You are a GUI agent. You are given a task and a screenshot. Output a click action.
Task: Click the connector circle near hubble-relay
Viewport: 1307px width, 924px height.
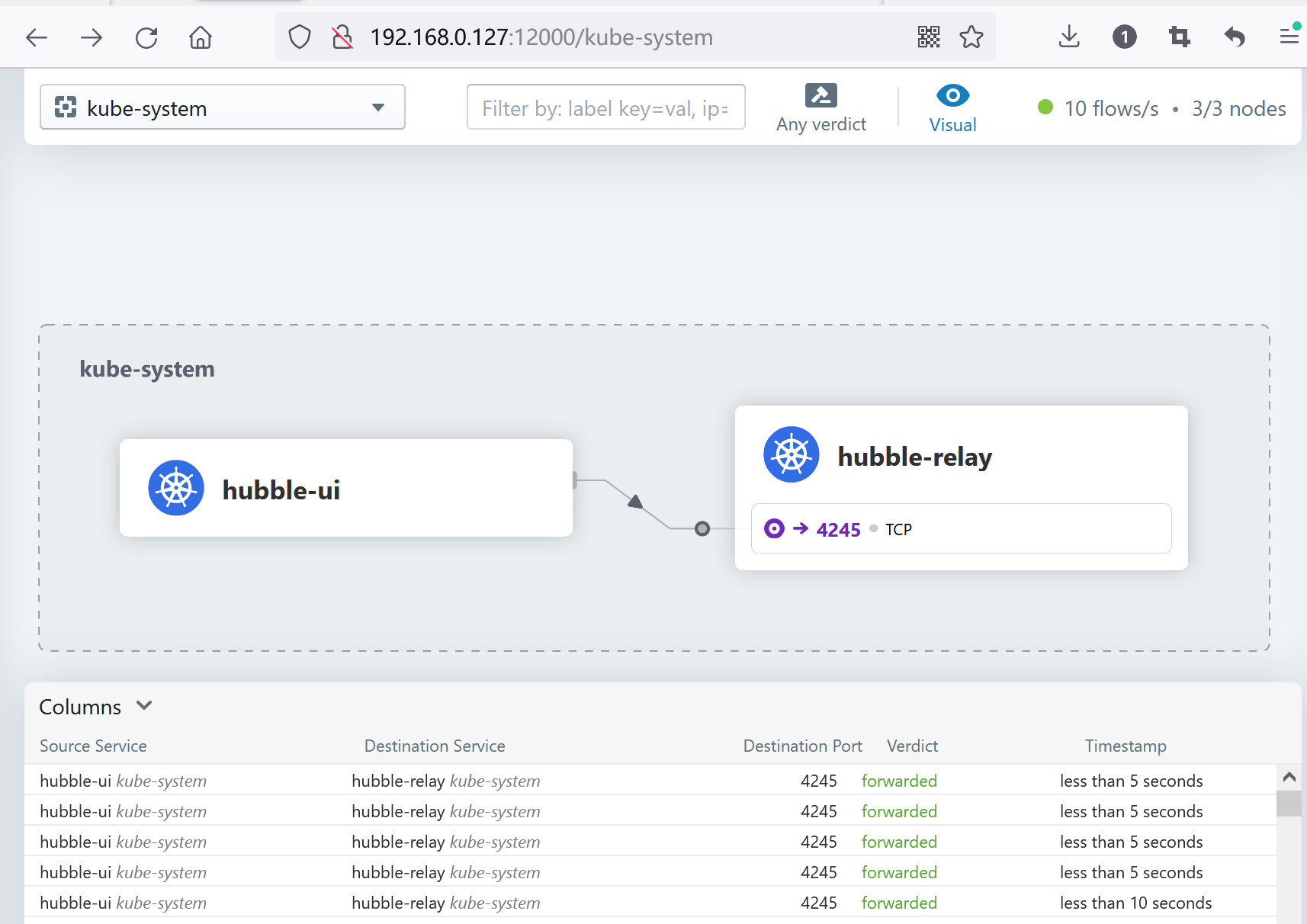(702, 528)
